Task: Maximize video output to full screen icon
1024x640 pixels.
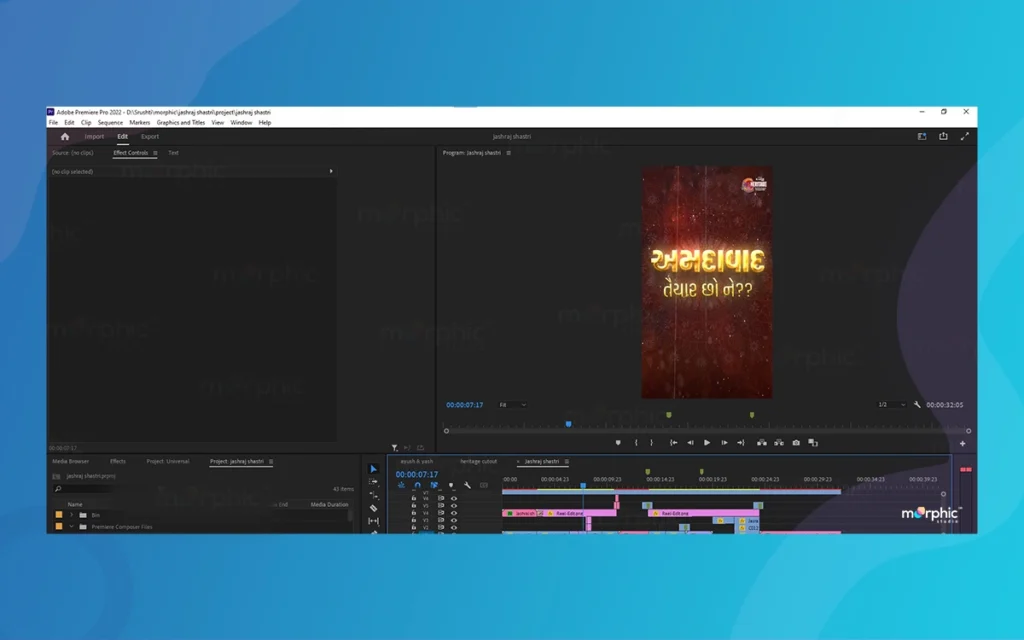Action: (x=965, y=136)
